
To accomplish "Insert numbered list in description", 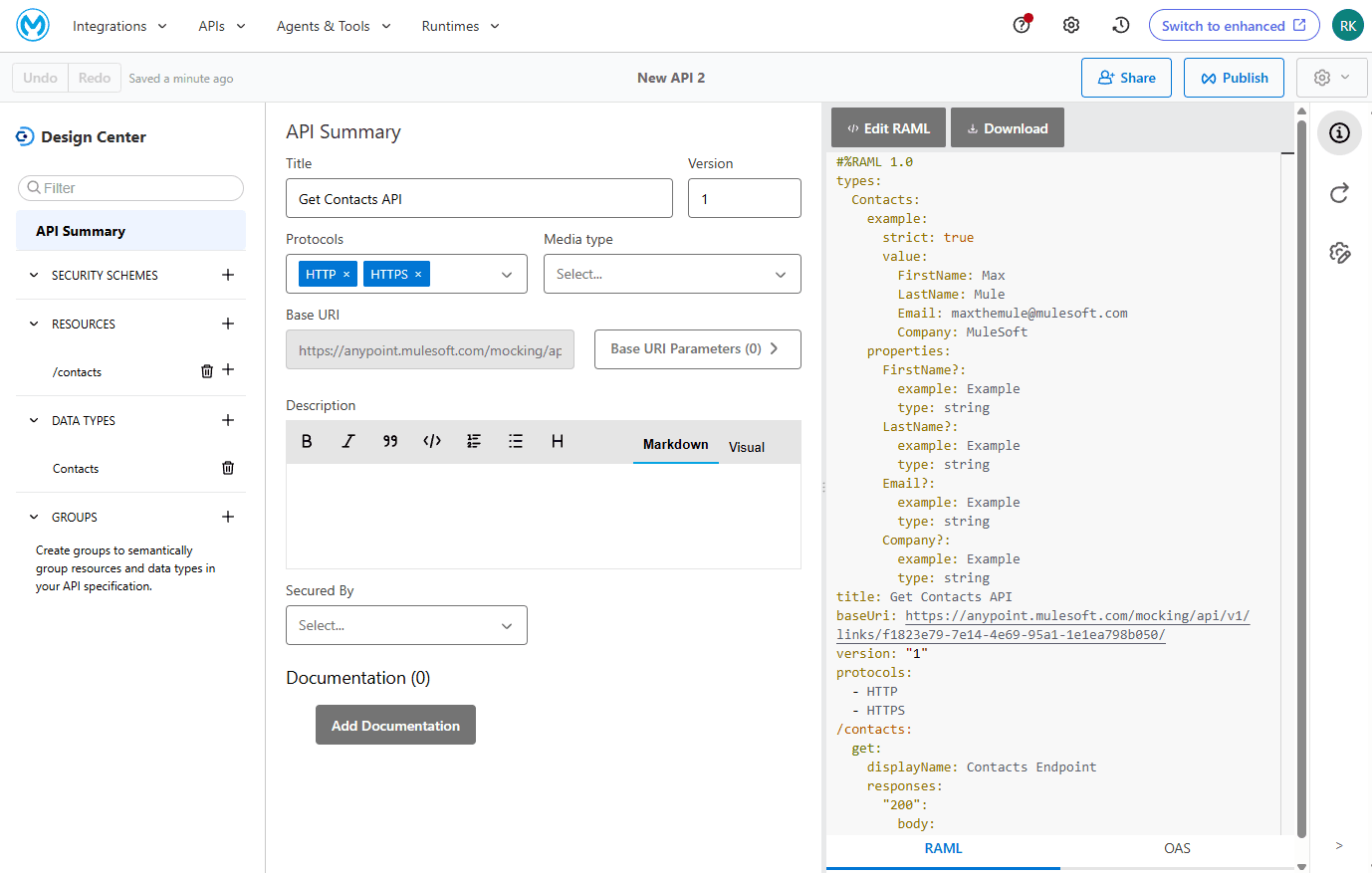I will [x=474, y=441].
